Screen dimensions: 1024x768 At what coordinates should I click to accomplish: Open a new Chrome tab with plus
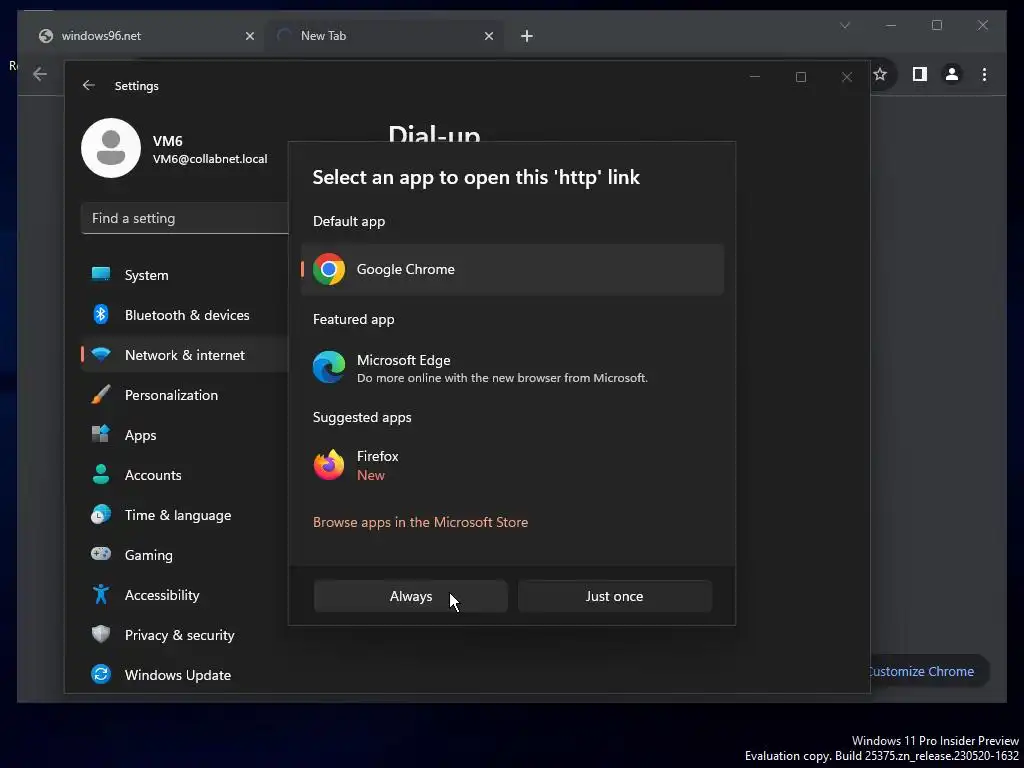527,36
